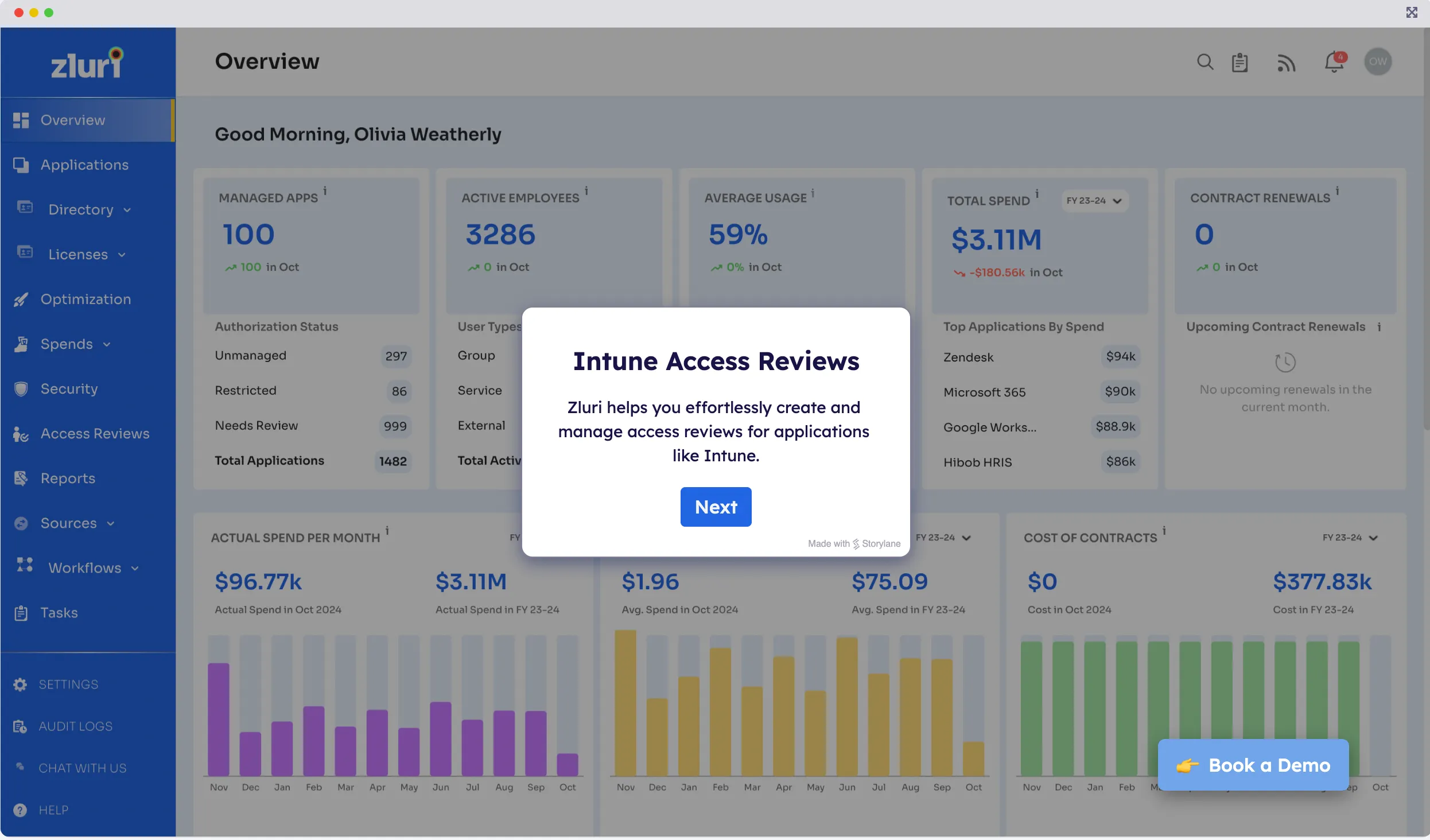The height and width of the screenshot is (840, 1430).
Task: Click the Next button in the dialog
Action: click(716, 507)
